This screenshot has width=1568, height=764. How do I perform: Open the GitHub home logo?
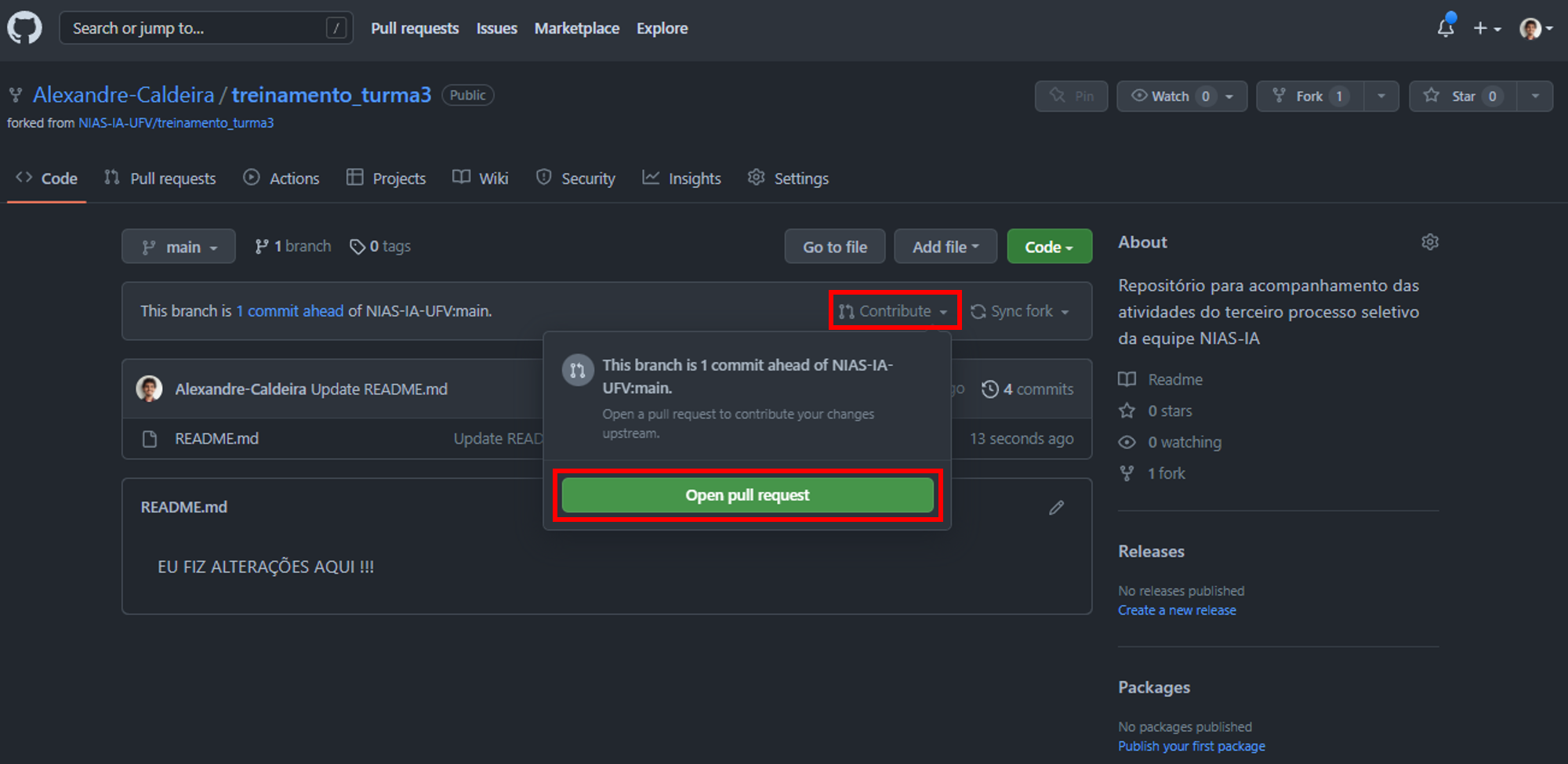[24, 28]
